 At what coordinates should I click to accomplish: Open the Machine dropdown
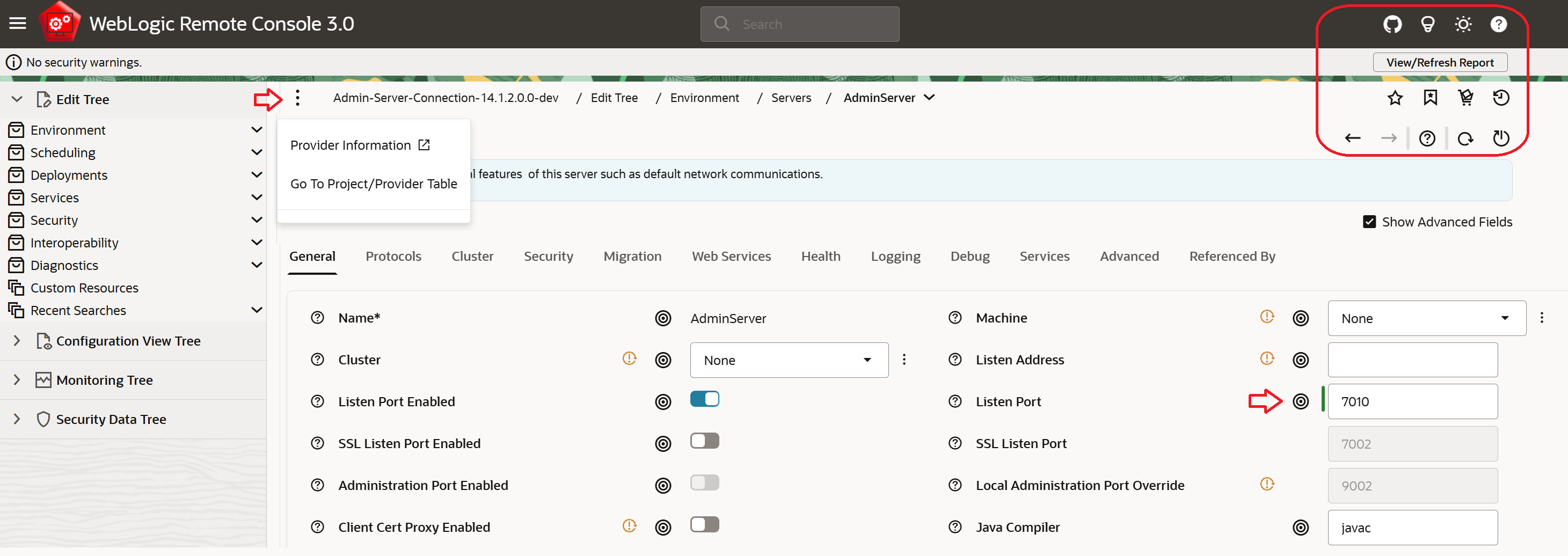pos(1426,318)
